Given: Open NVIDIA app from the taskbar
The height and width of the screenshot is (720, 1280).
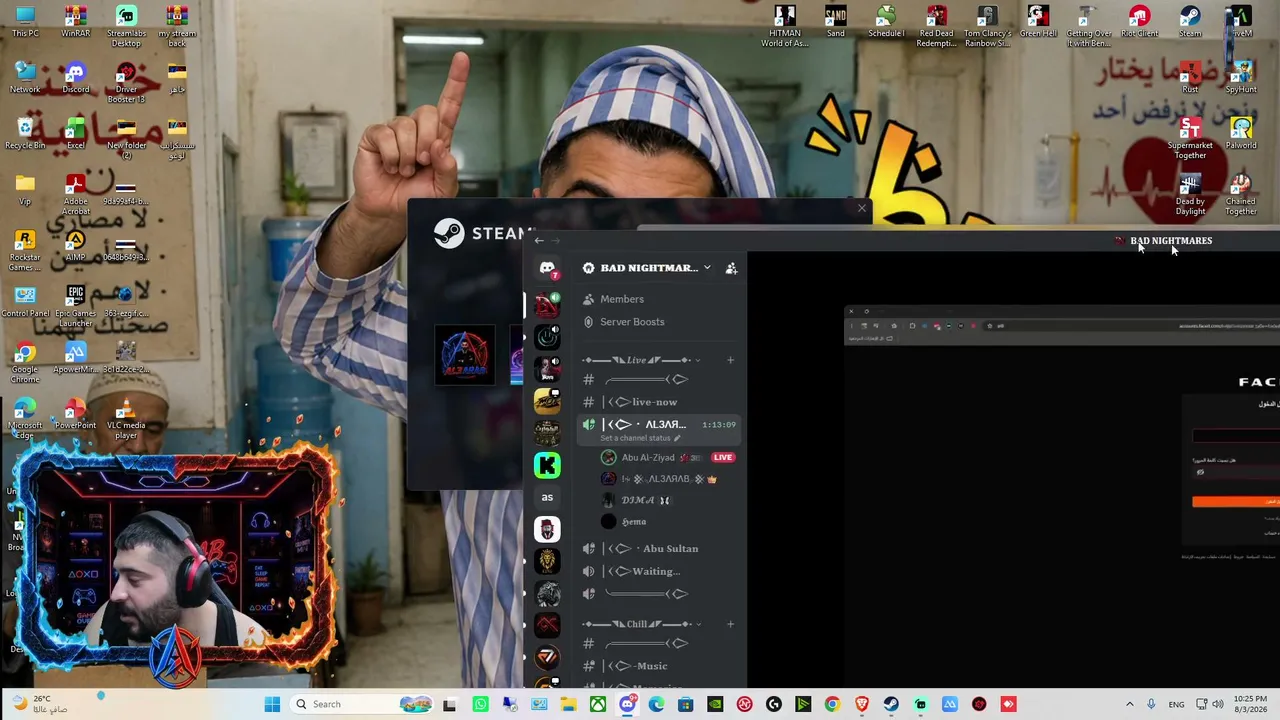Looking at the screenshot, I should point(715,704).
